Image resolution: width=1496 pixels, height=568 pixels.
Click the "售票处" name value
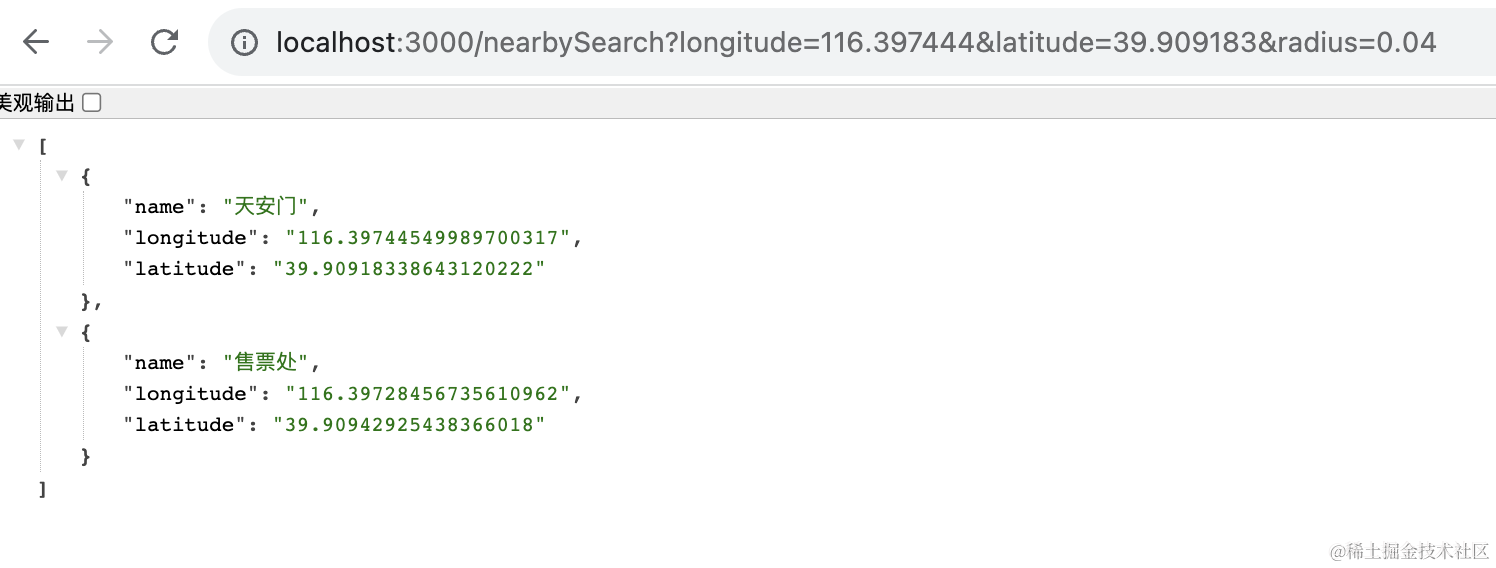[266, 363]
